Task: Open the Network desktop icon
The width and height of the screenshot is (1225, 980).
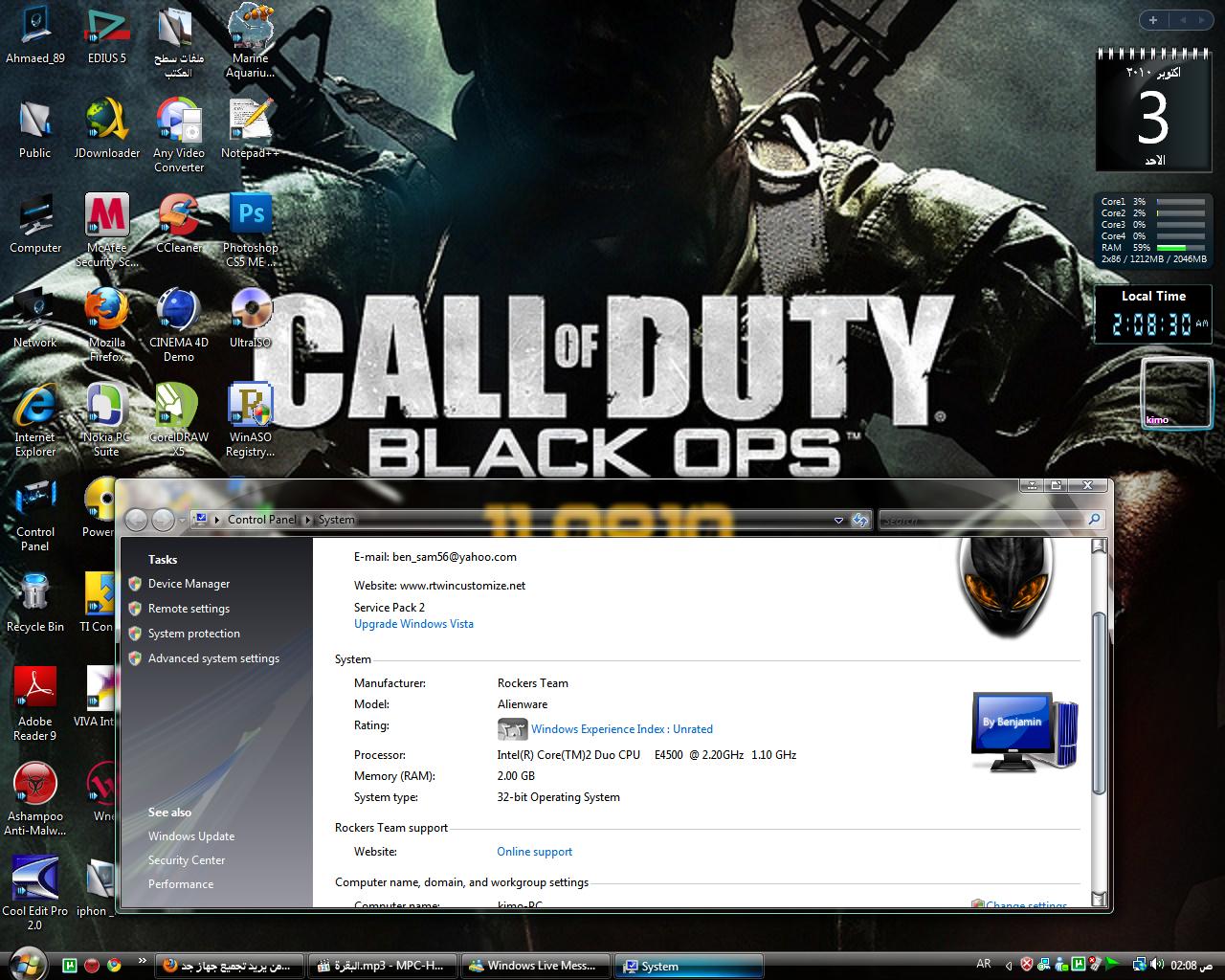Action: (35, 319)
